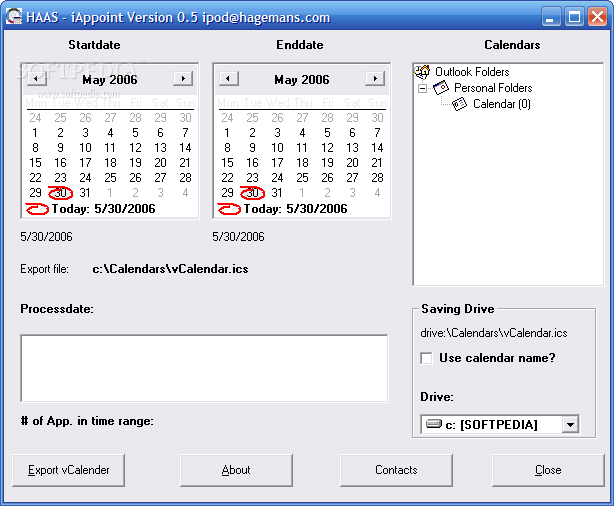Screen dimensions: 614x506
Task: Collapse the Personal Folders tree node
Action: (423, 88)
